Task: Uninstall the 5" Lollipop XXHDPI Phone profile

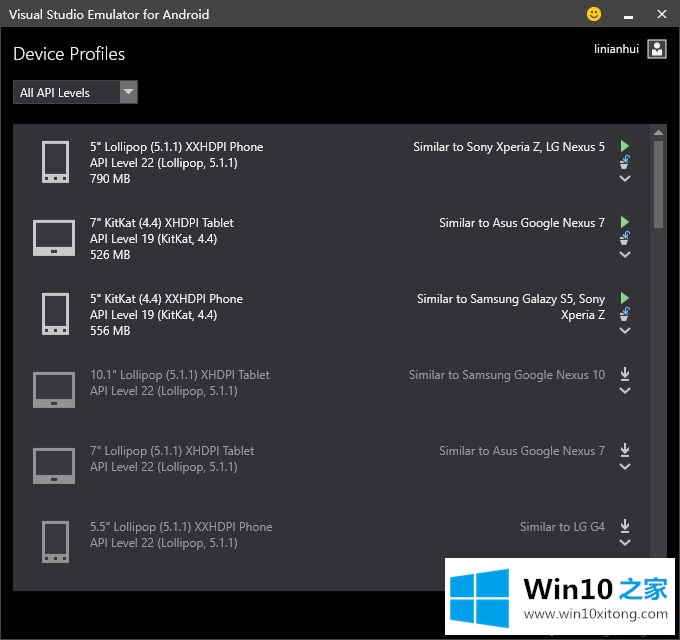Action: pyautogui.click(x=624, y=162)
